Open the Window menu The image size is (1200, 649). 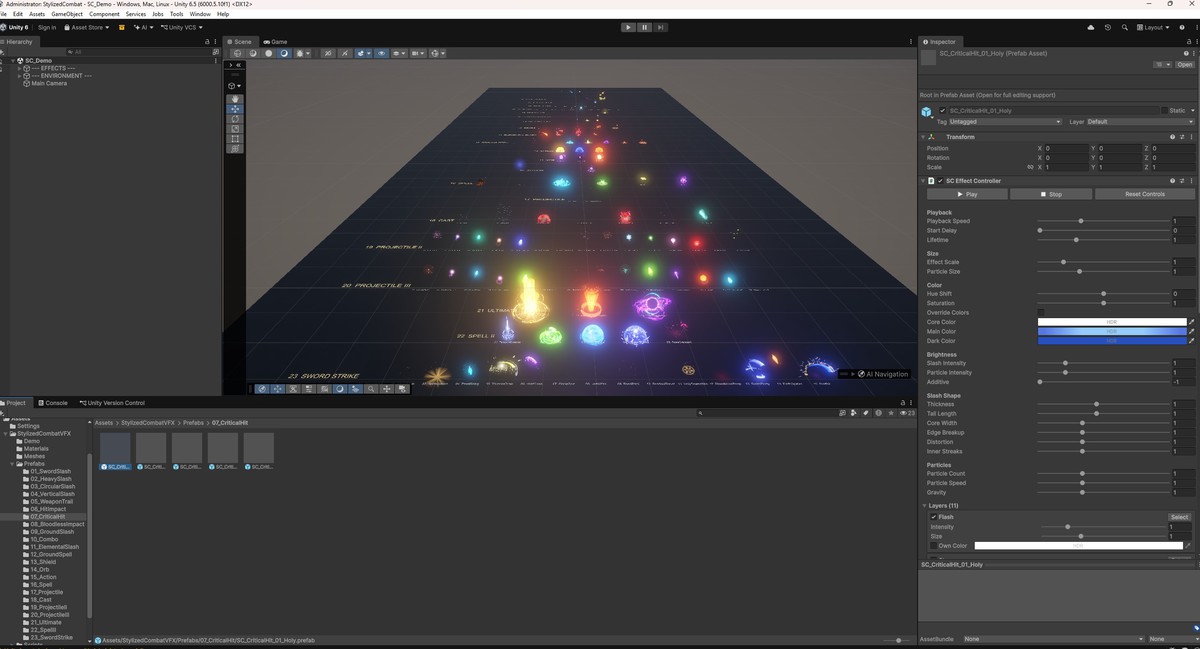pos(200,14)
